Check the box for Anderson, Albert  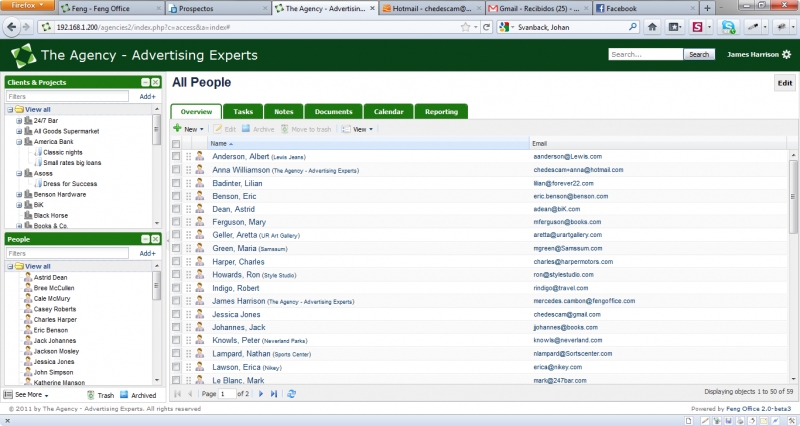click(176, 156)
